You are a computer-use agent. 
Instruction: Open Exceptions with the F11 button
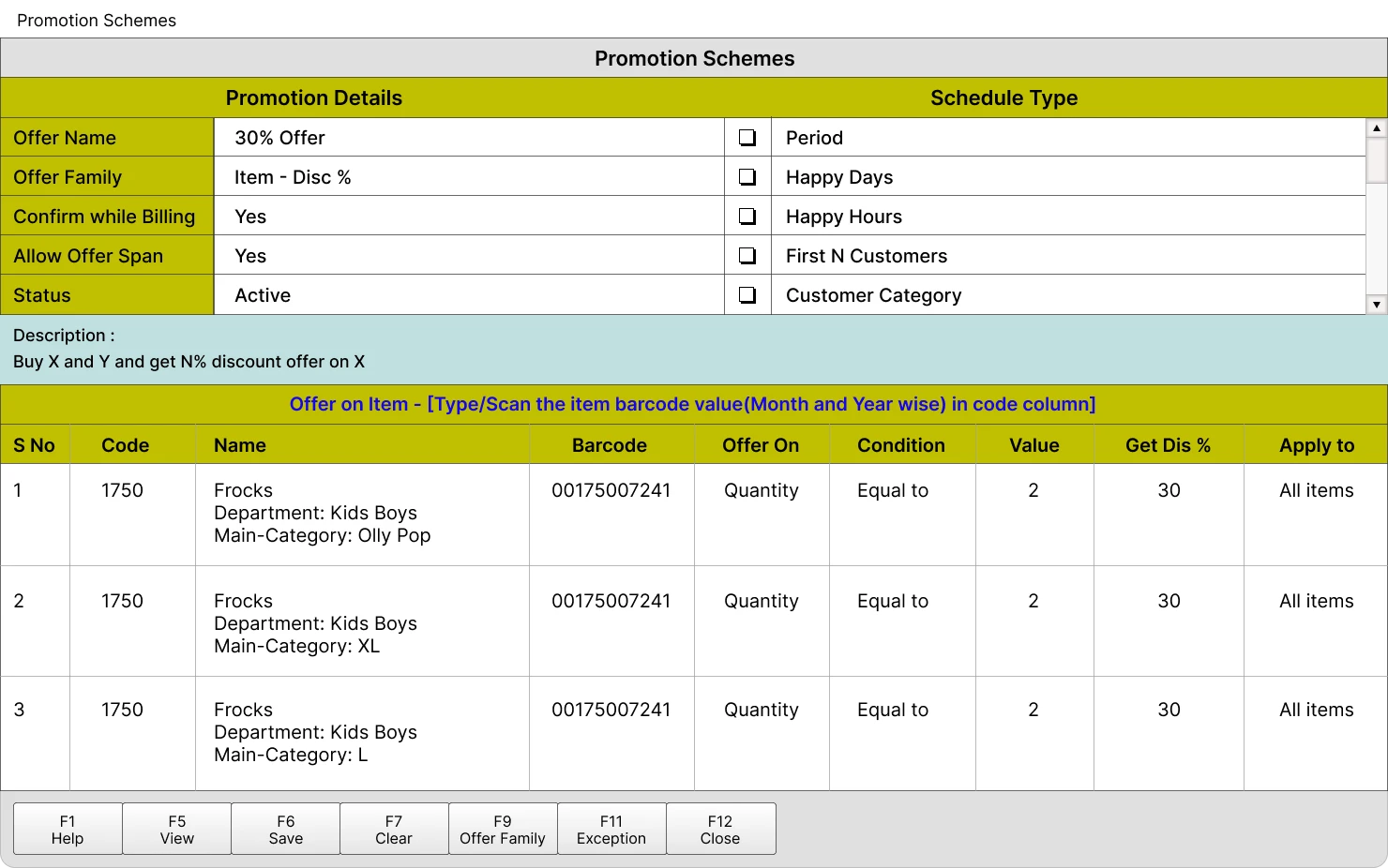pos(611,829)
